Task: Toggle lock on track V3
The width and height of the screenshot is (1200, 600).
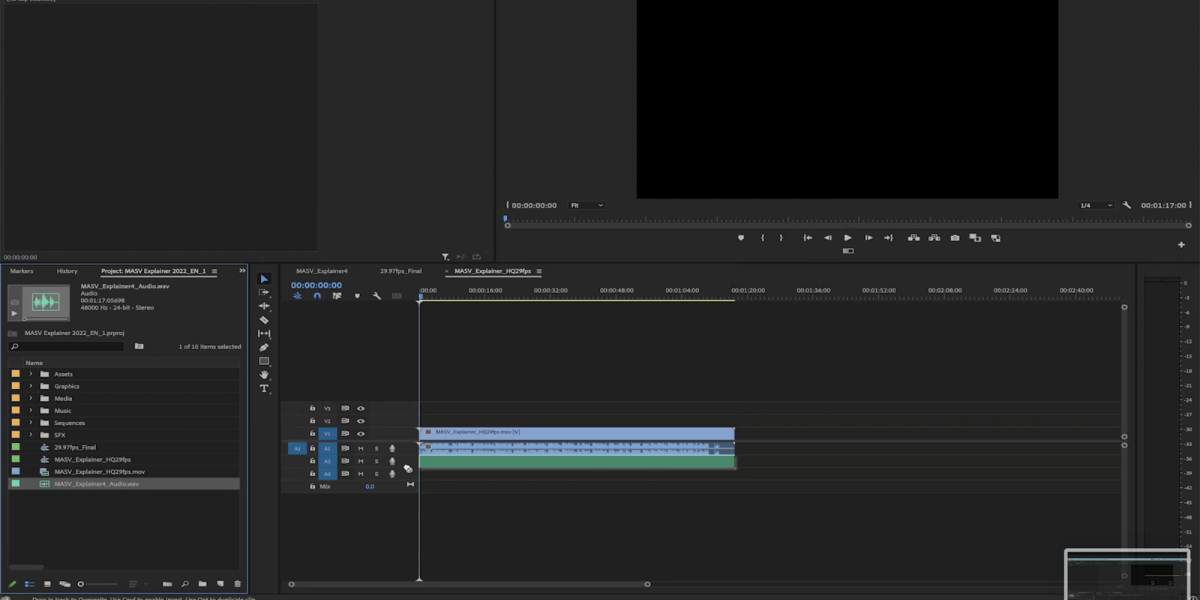Action: click(312, 408)
